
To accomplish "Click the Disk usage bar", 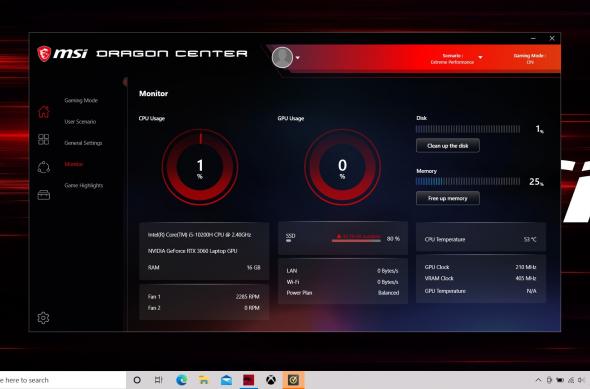I will (x=468, y=129).
